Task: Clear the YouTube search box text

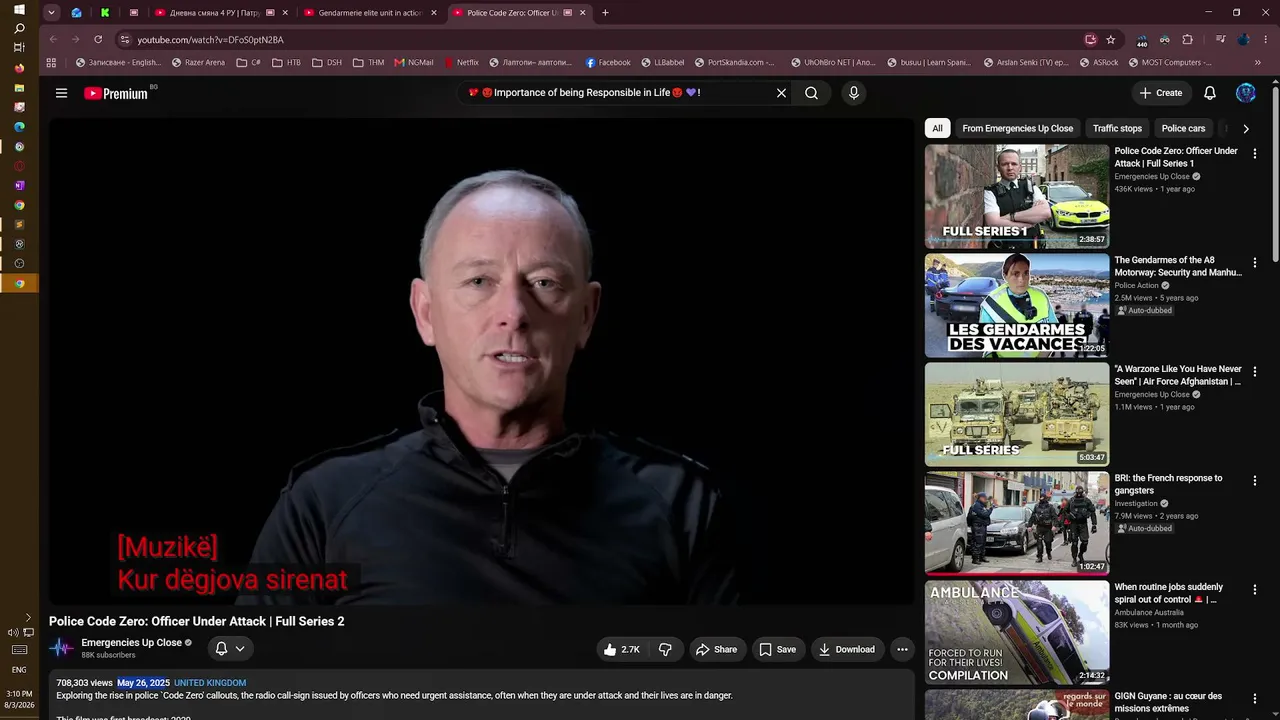Action: coord(781,93)
